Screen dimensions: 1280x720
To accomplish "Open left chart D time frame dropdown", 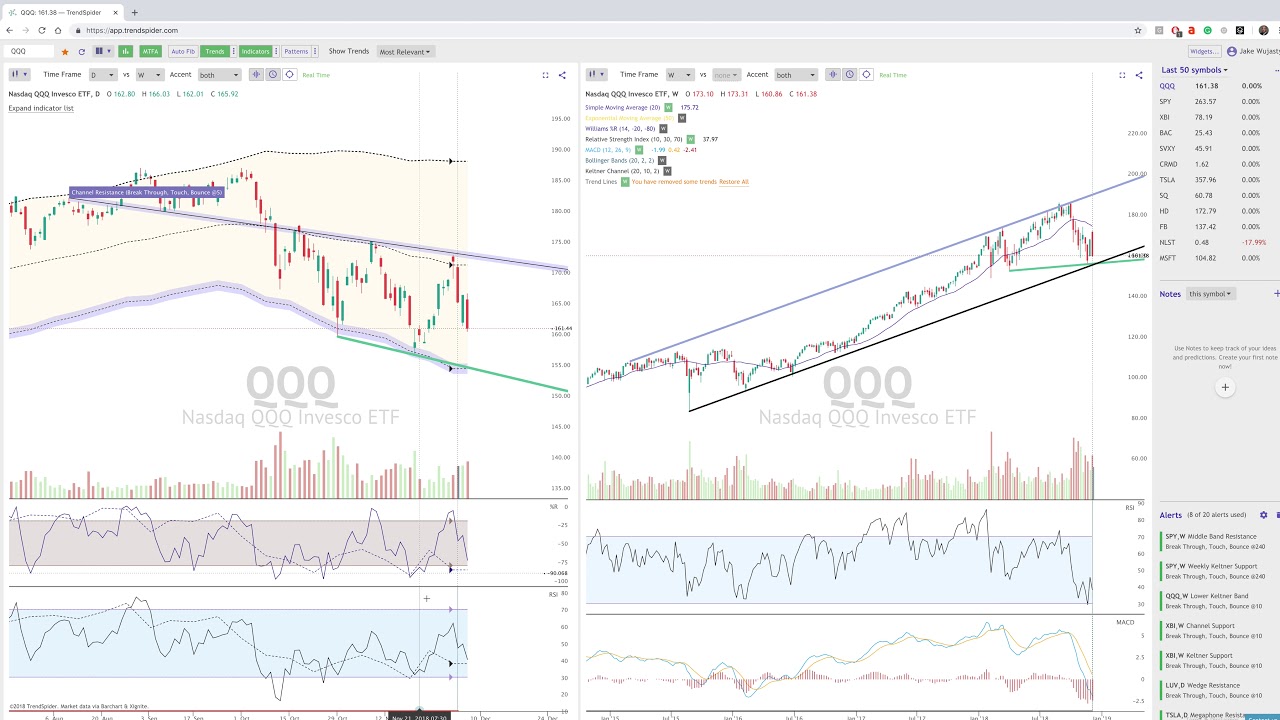I will (102, 74).
